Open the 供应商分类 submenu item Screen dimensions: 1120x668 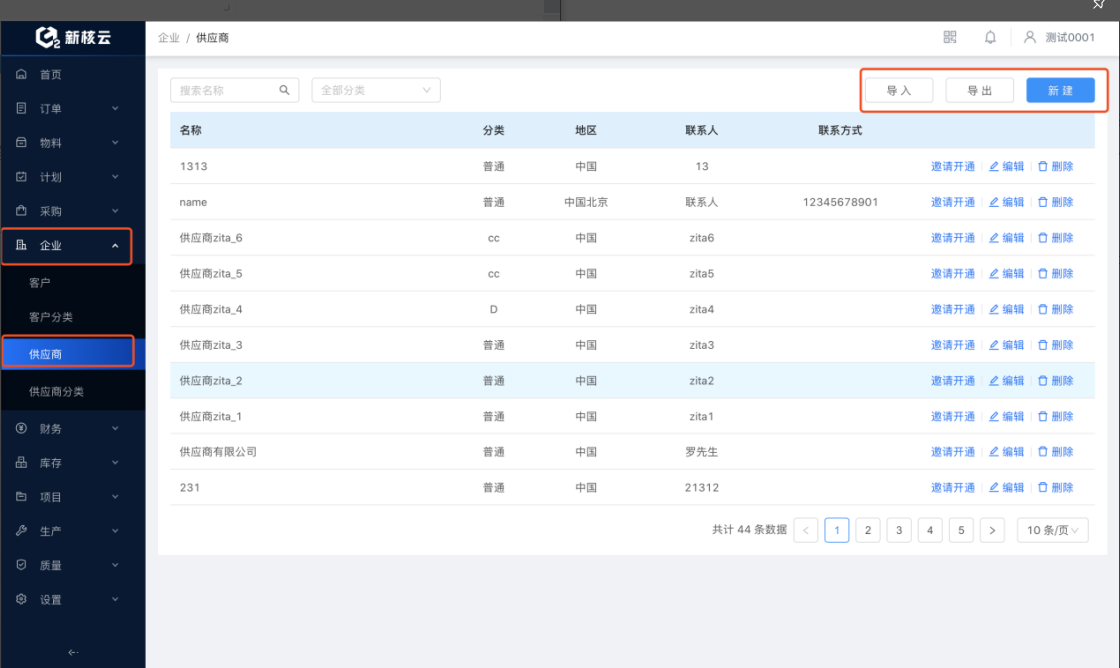tap(56, 392)
